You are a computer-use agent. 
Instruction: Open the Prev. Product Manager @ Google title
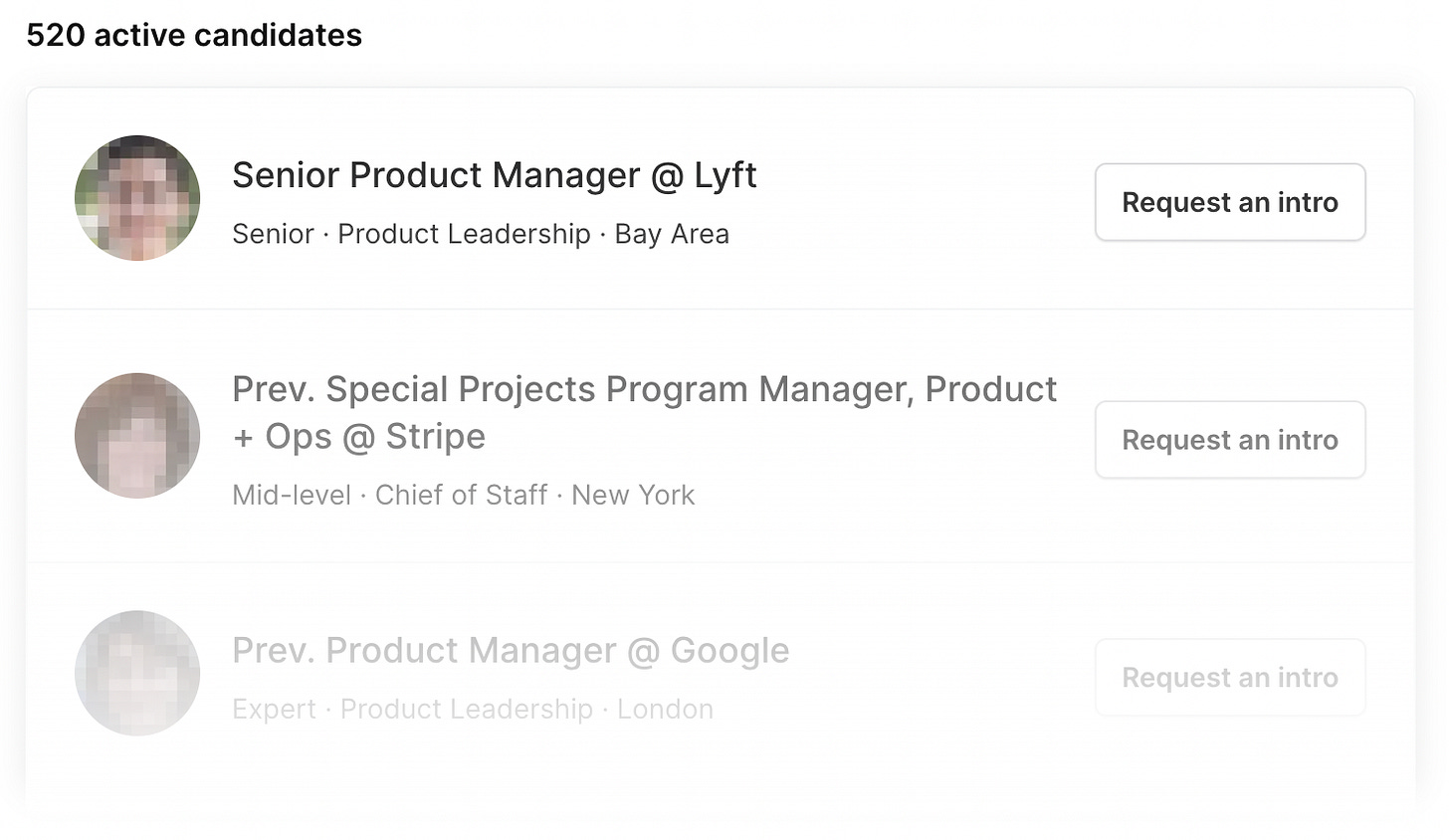[x=511, y=651]
